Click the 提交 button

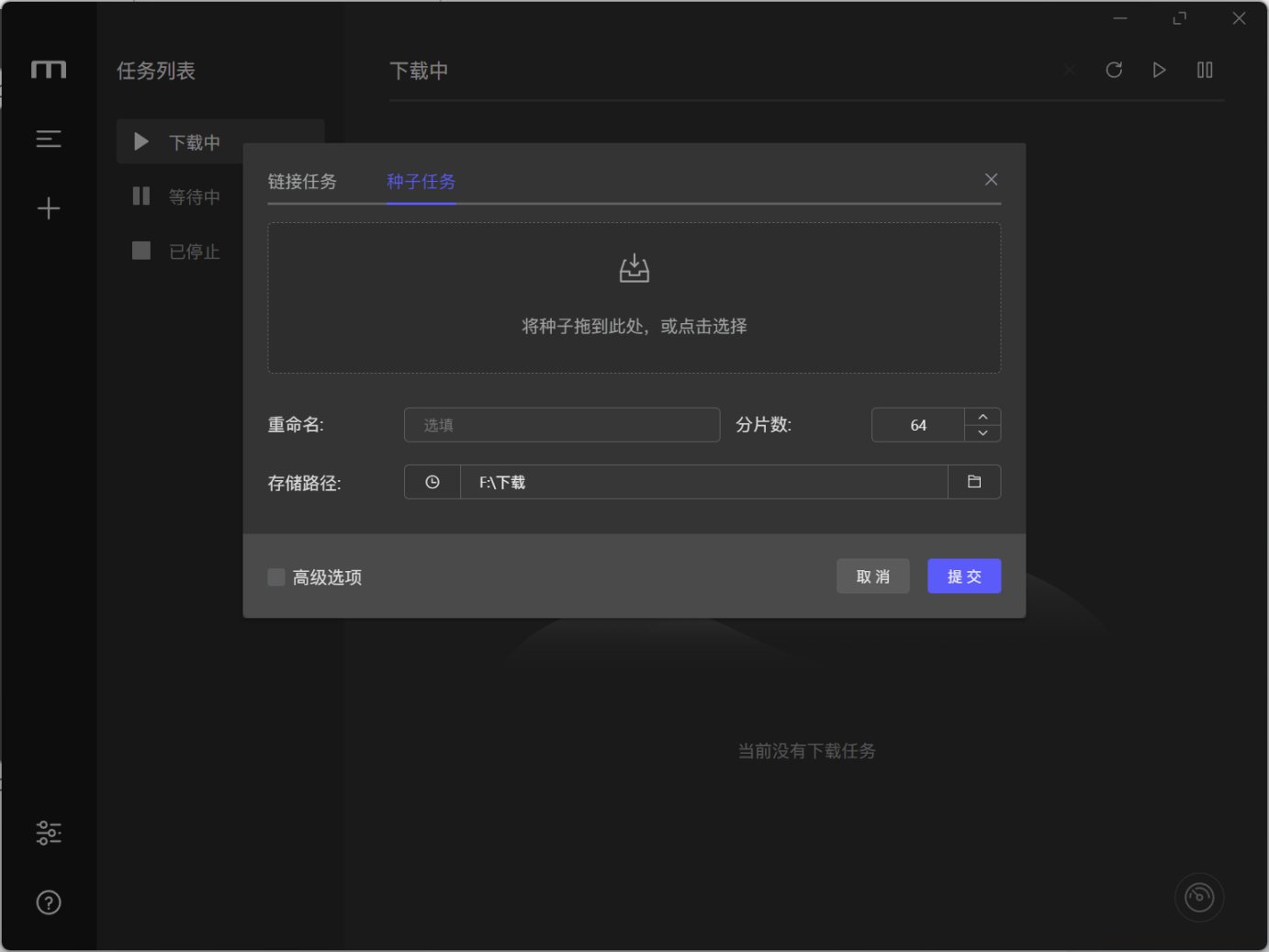[964, 577]
